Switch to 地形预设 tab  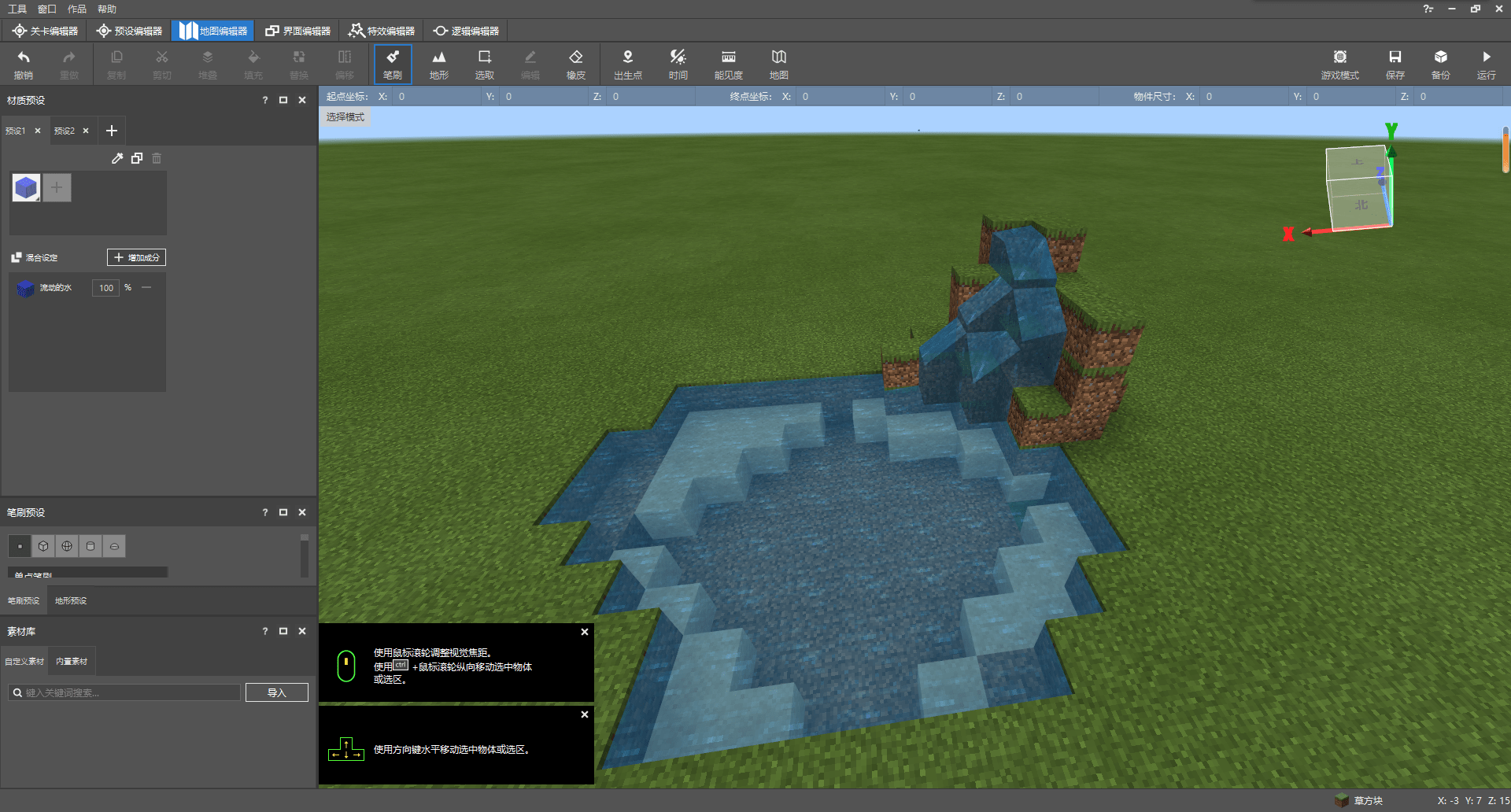[71, 600]
